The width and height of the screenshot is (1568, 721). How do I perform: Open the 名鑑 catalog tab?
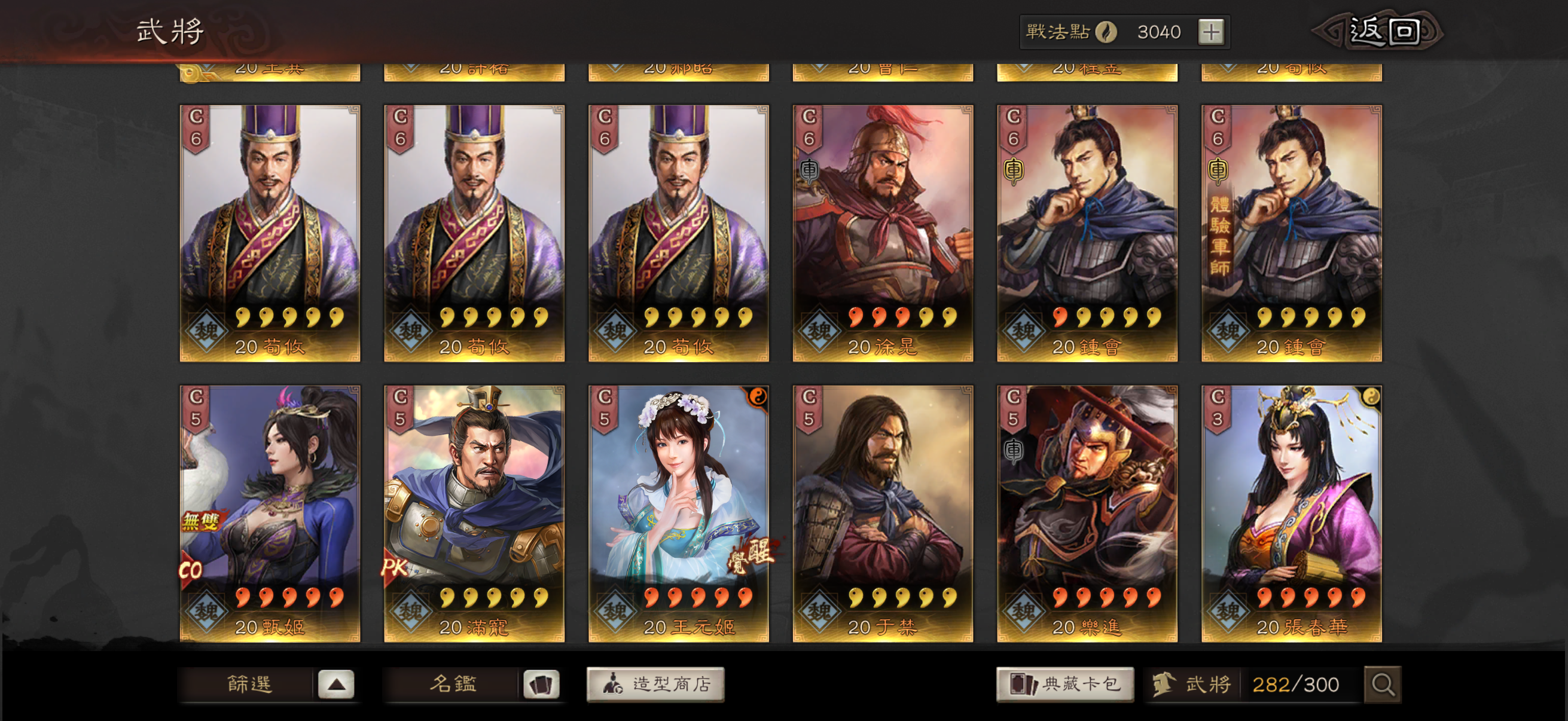tap(453, 685)
